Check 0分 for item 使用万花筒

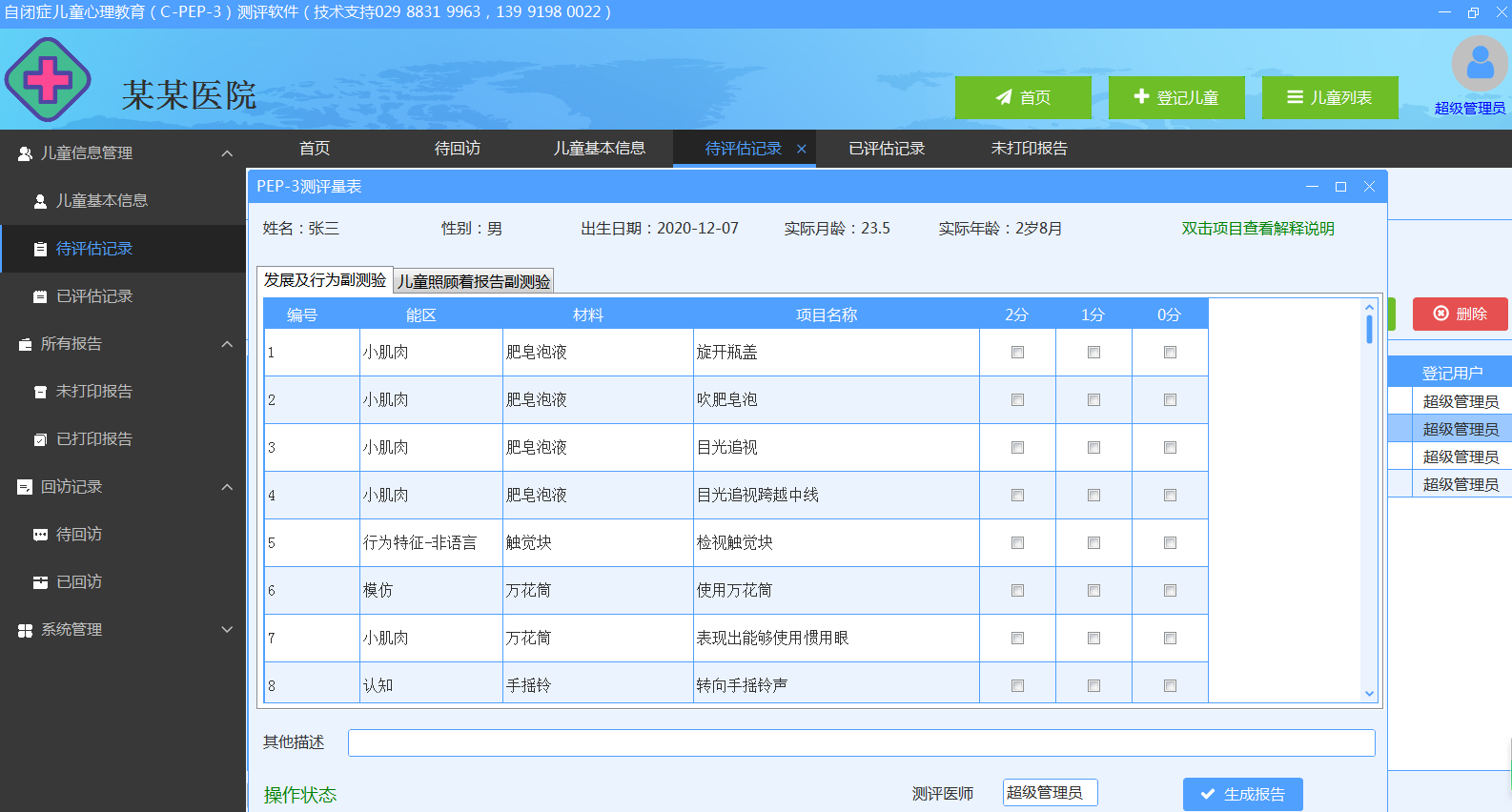coord(1170,591)
